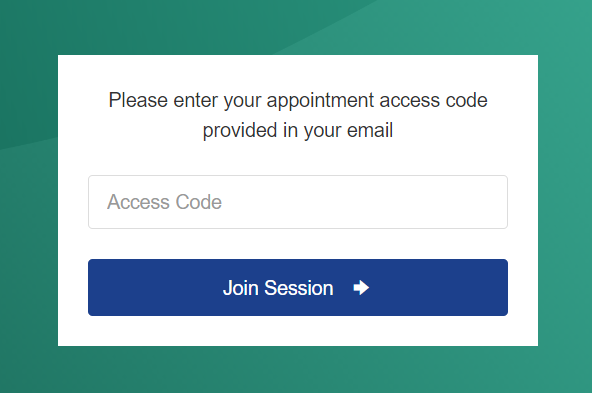Screen dimensions: 592x393
Task: Click the Join Session button
Action: pos(298,287)
